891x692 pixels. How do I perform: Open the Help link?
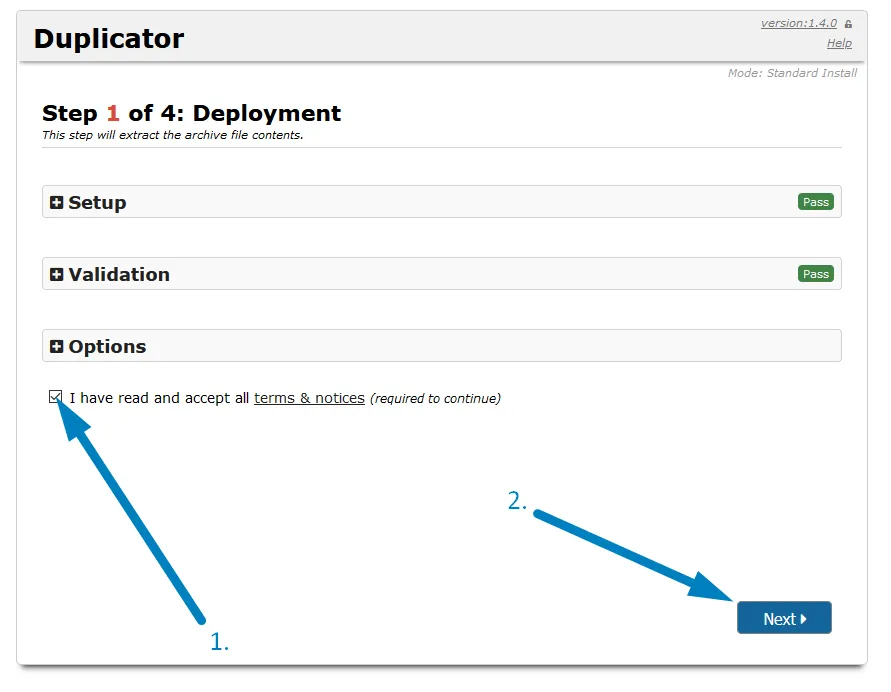pos(839,43)
